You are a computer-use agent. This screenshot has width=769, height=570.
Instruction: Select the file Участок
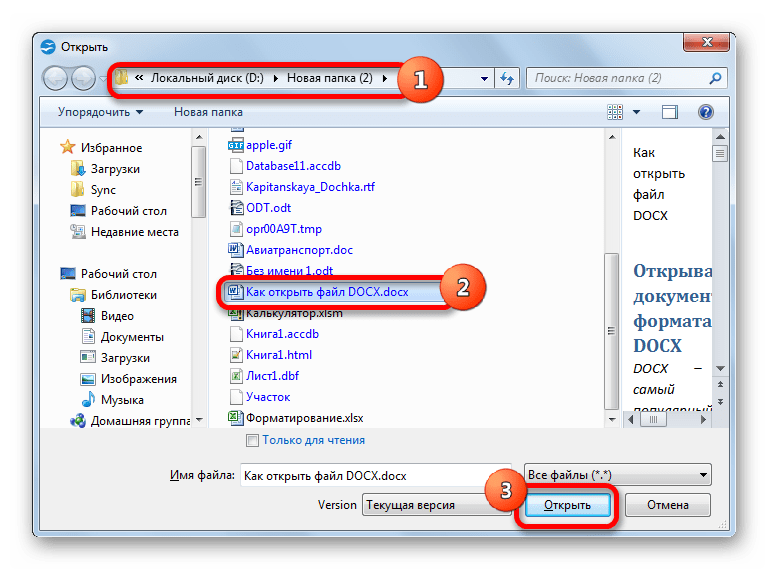point(268,397)
